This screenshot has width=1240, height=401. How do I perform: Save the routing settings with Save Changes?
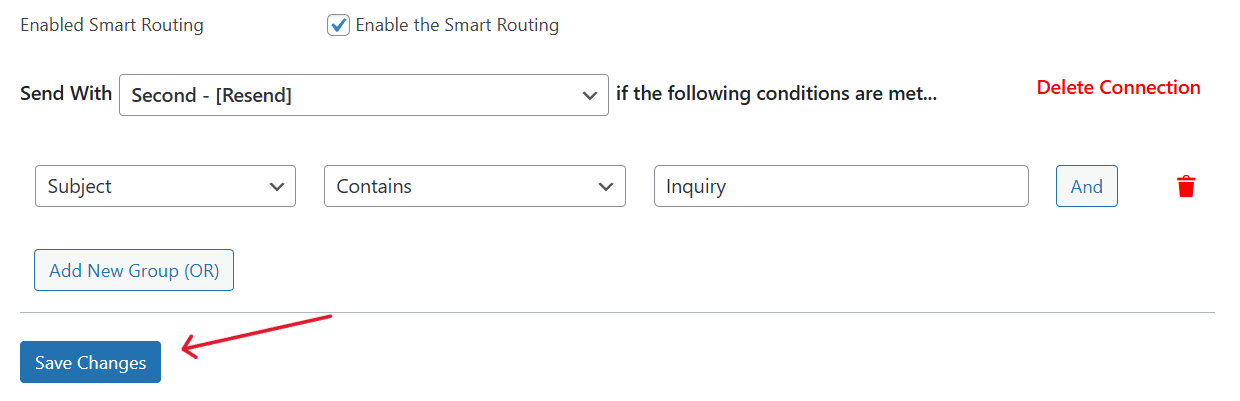(90, 362)
